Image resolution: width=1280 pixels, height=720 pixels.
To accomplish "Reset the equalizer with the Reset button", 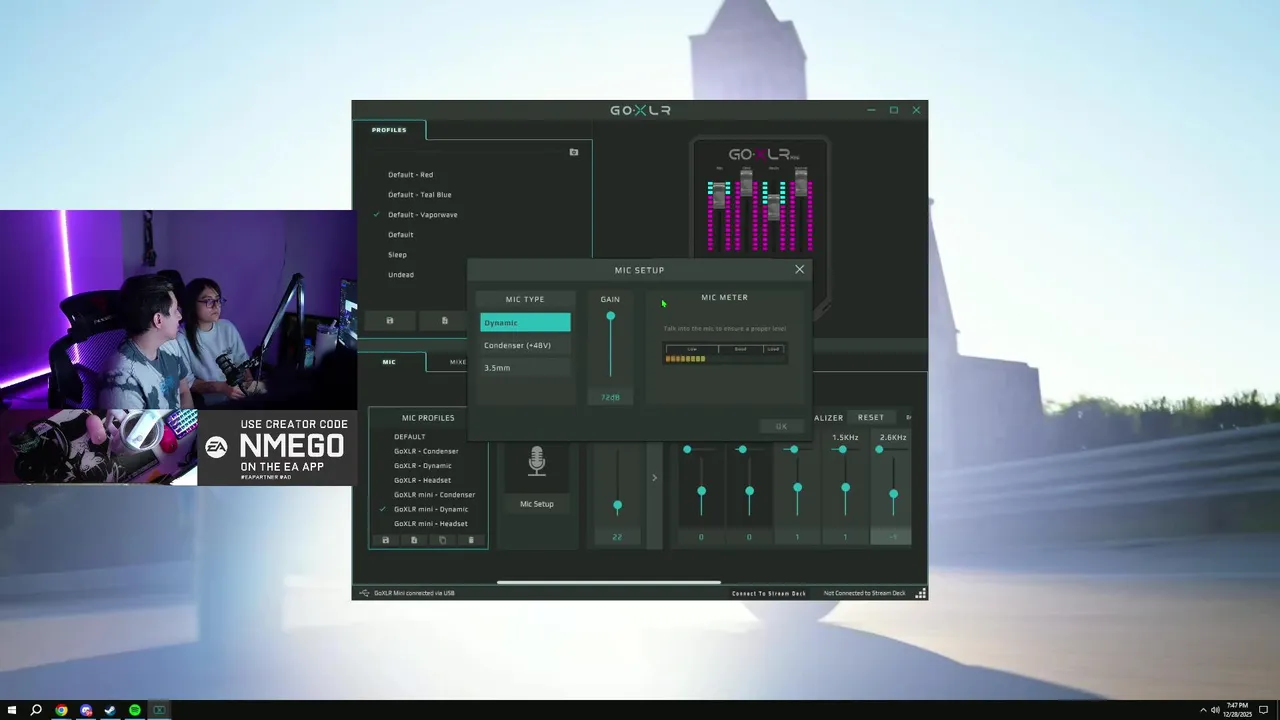I will point(870,417).
